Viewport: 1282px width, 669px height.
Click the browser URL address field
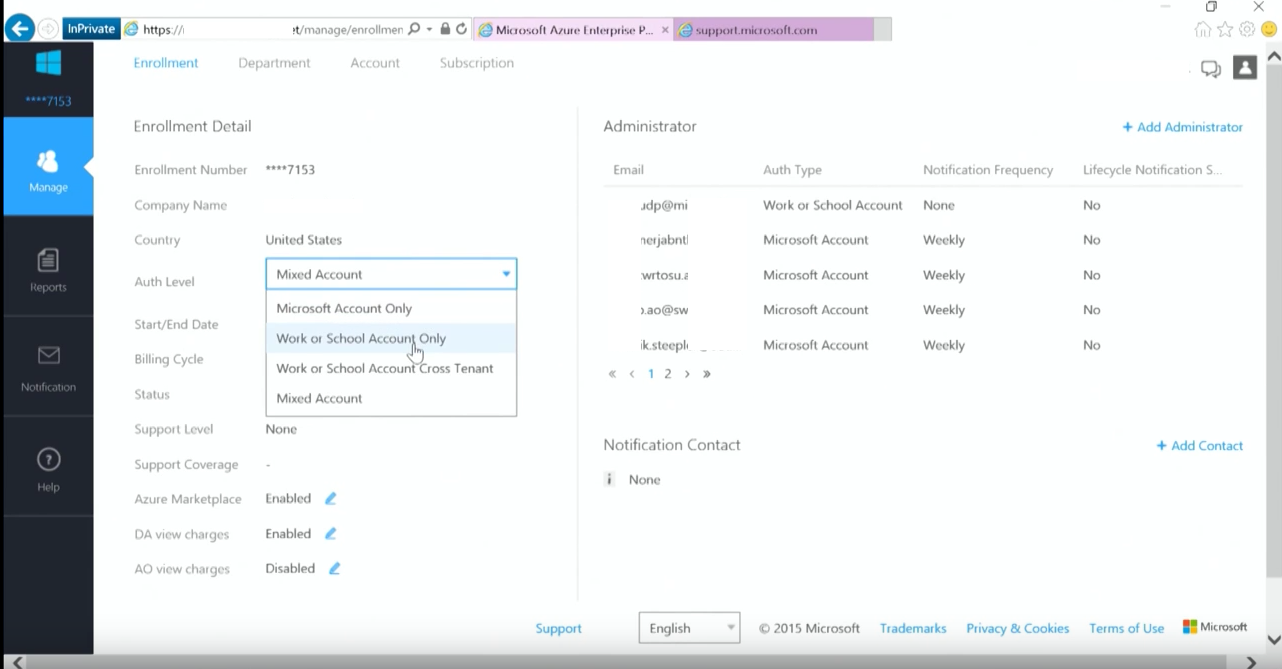[270, 30]
